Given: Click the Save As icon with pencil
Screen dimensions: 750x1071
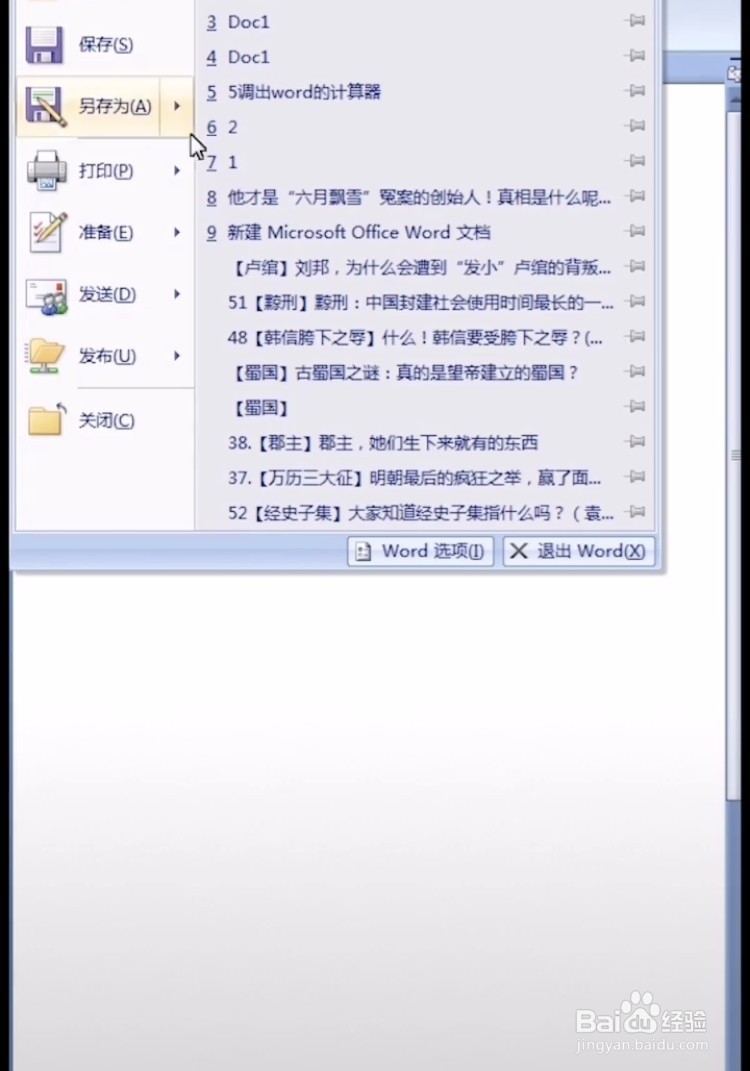Looking at the screenshot, I should point(45,107).
